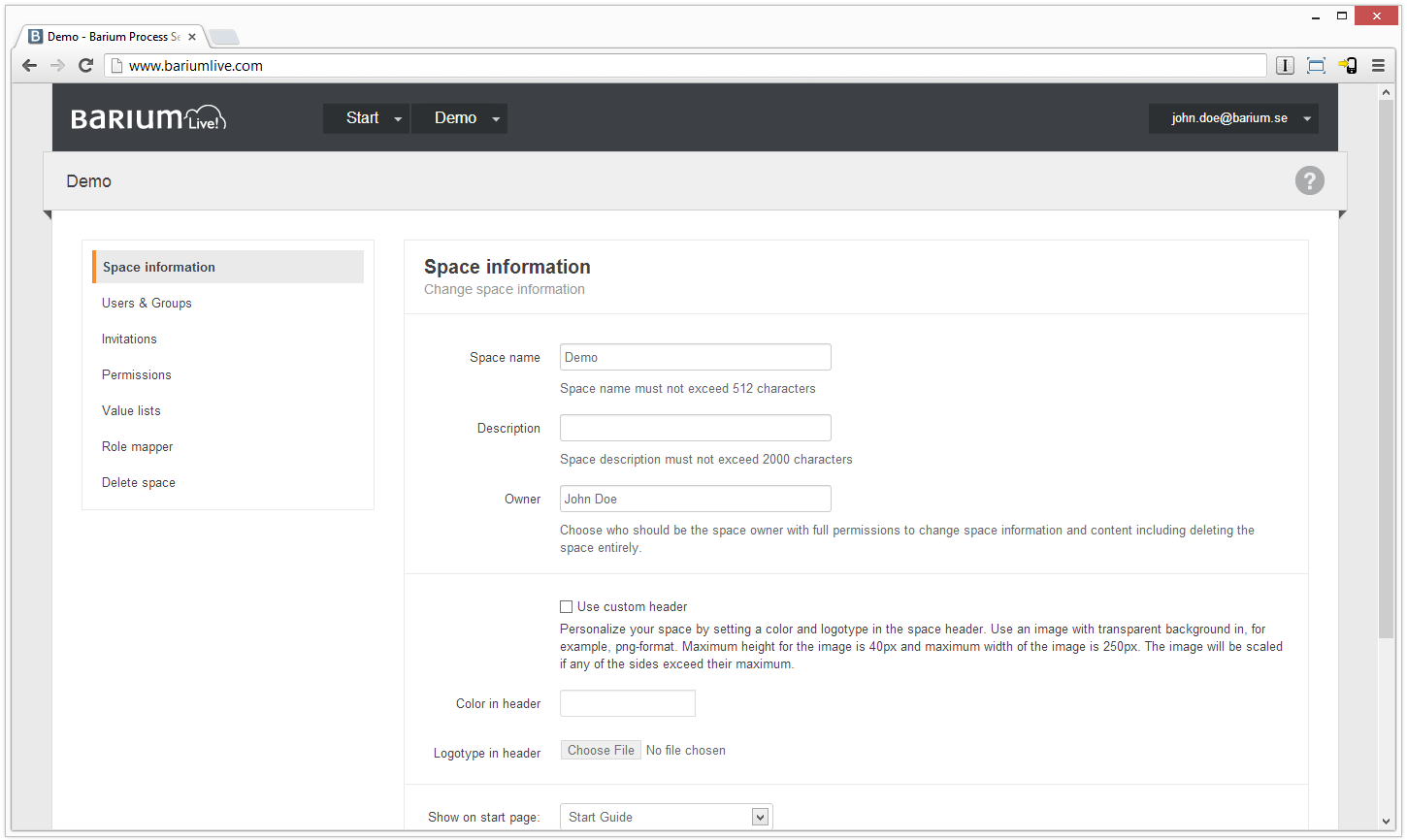Open the john.doe@barium.se account dropdown
Image resolution: width=1407 pixels, height=840 pixels.
pyautogui.click(x=1233, y=118)
